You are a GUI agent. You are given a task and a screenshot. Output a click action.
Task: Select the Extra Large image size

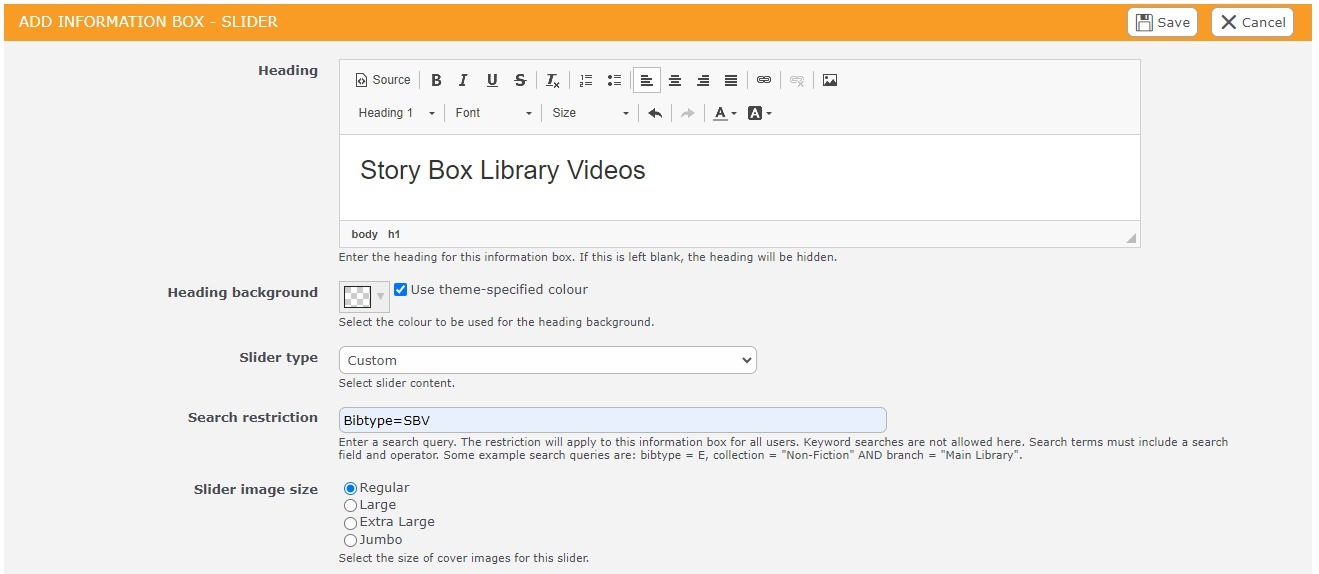tap(350, 522)
